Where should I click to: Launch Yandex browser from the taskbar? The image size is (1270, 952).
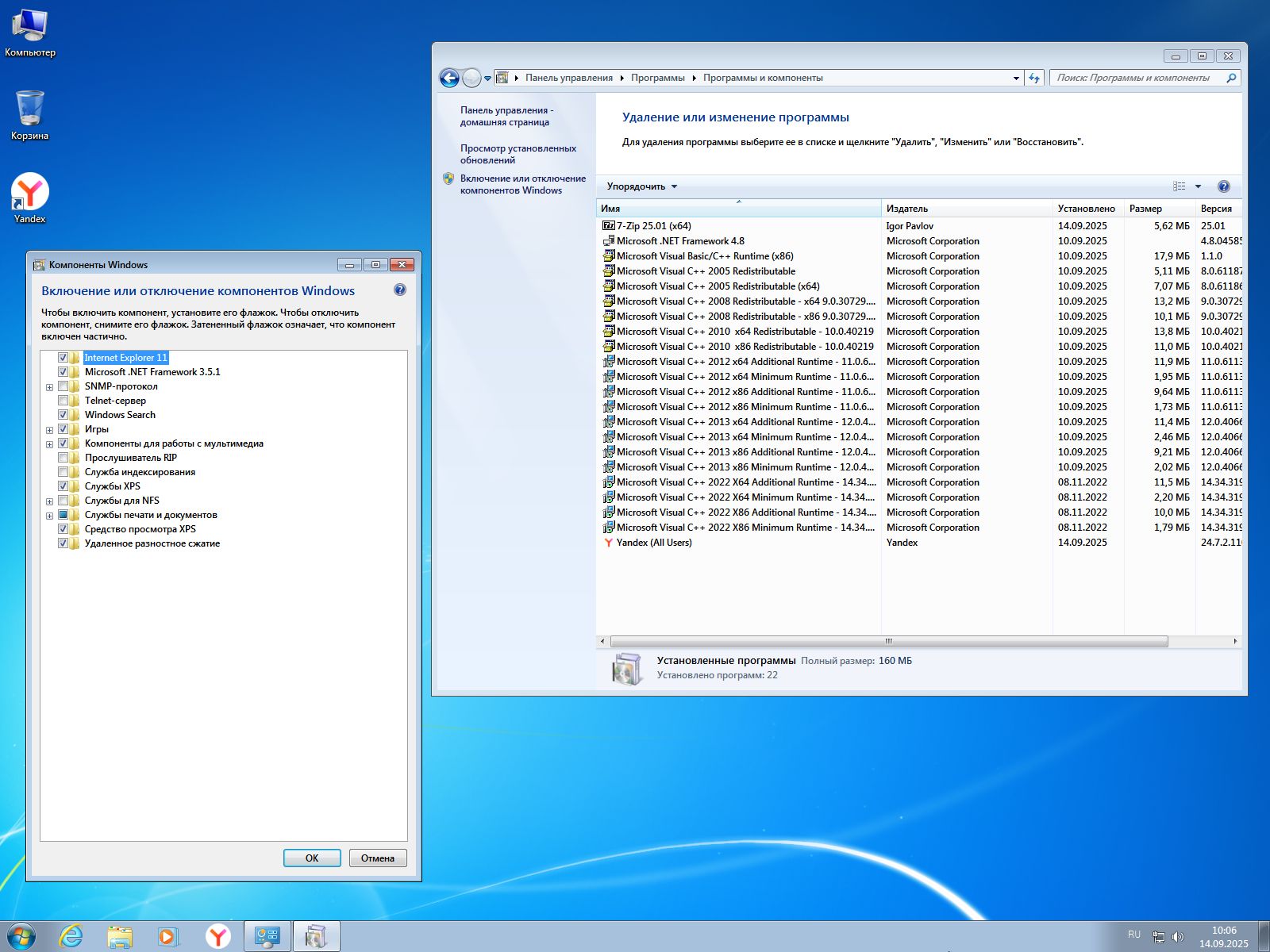[217, 936]
